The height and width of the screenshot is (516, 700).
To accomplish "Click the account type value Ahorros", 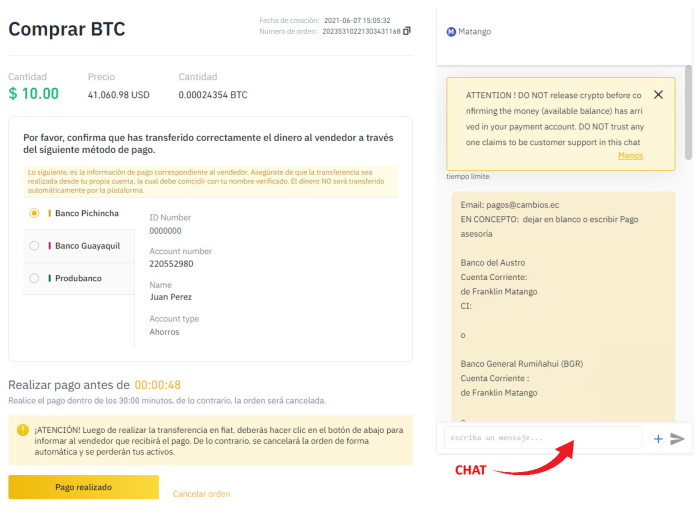I will point(164,332).
